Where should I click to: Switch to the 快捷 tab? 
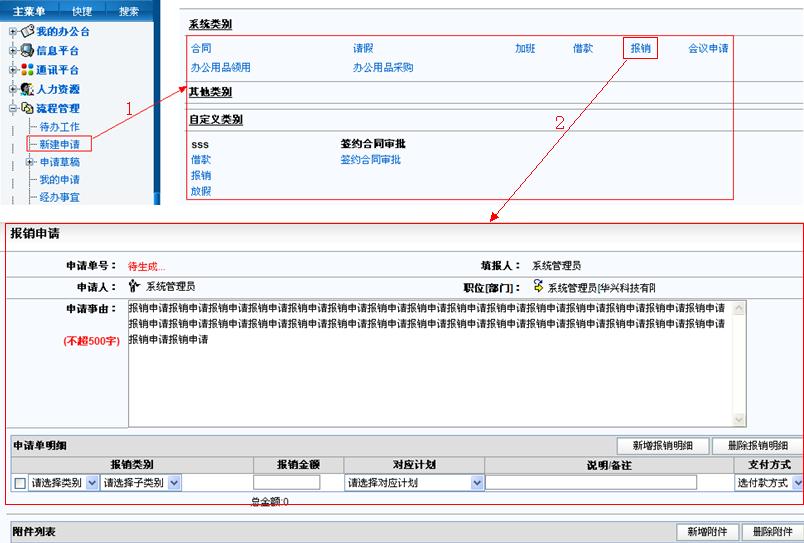pyautogui.click(x=82, y=11)
